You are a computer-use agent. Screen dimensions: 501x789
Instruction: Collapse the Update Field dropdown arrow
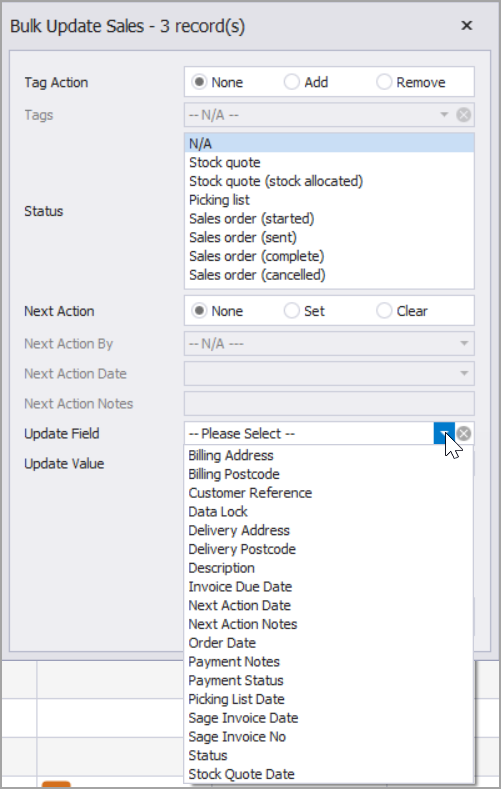coord(444,434)
